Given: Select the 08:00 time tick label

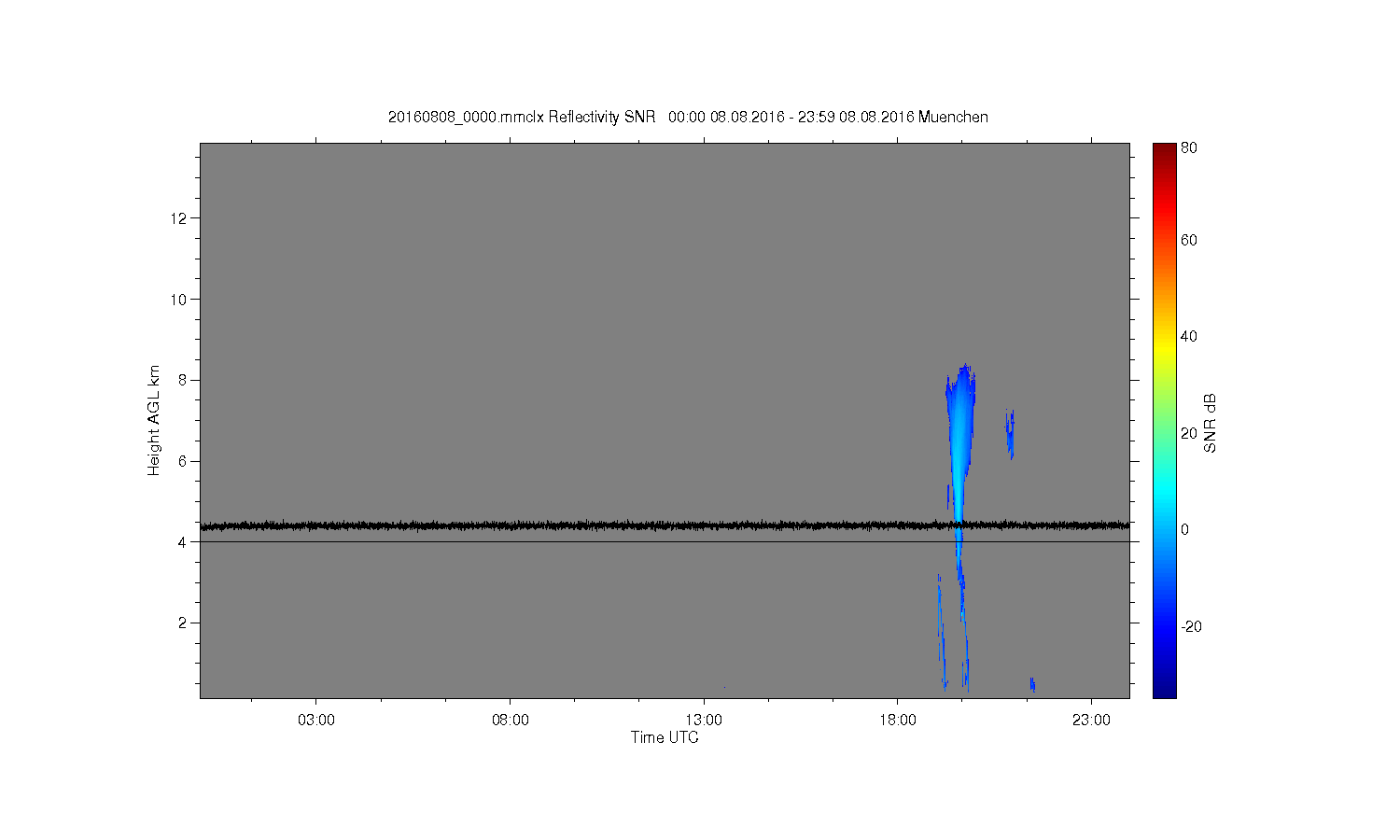Looking at the screenshot, I should coord(510,721).
